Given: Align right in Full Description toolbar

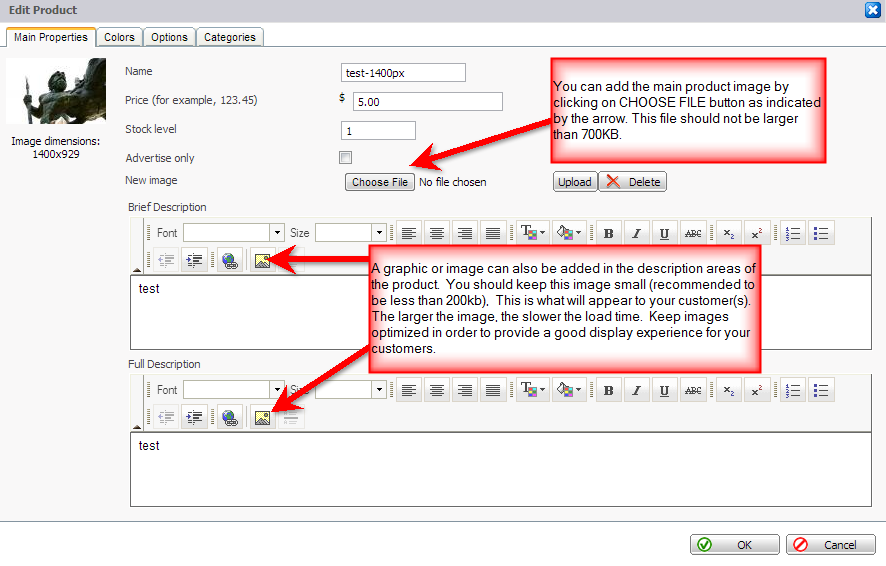Looking at the screenshot, I should click(x=465, y=390).
